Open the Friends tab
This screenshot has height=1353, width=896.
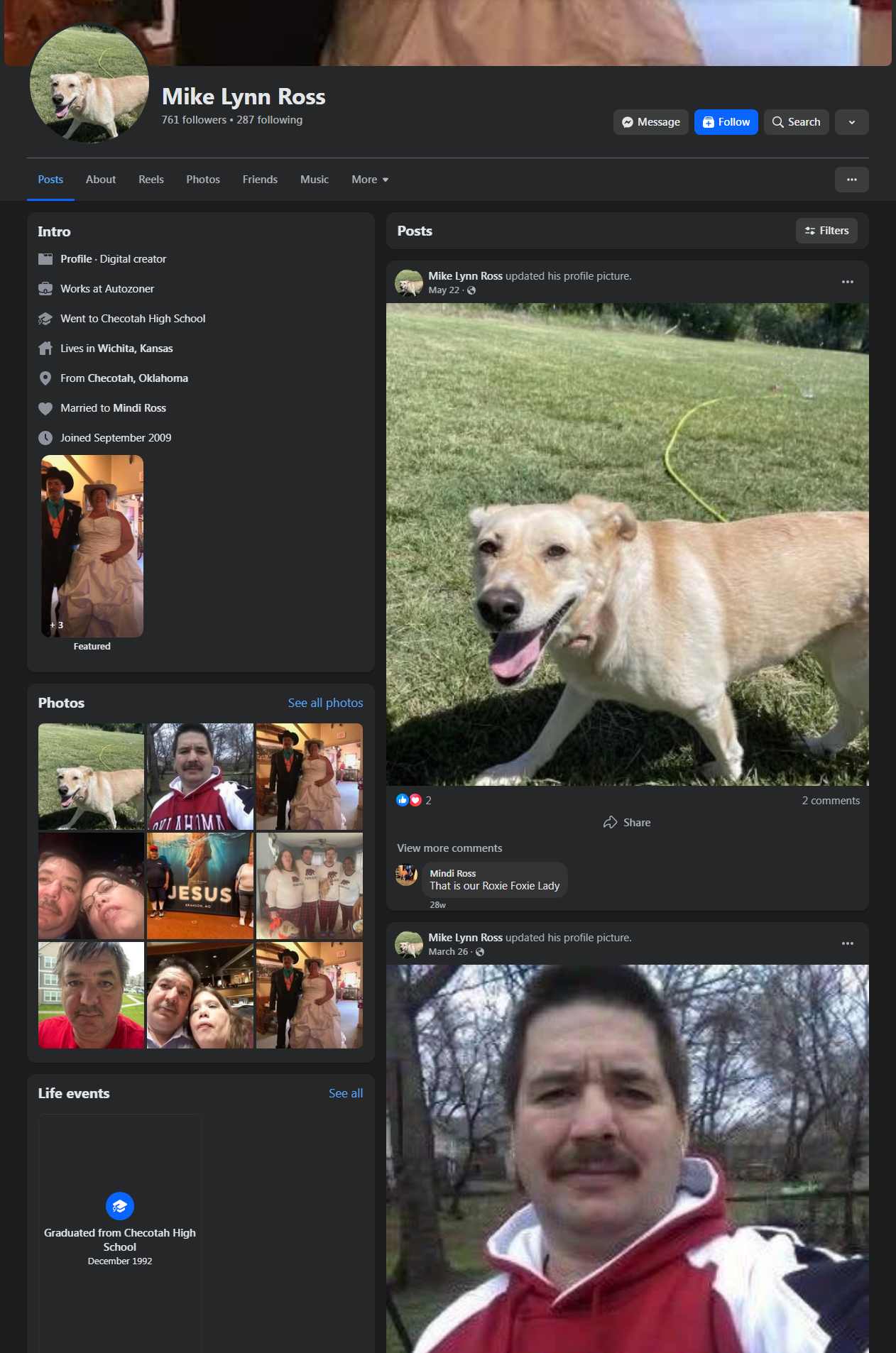[260, 180]
